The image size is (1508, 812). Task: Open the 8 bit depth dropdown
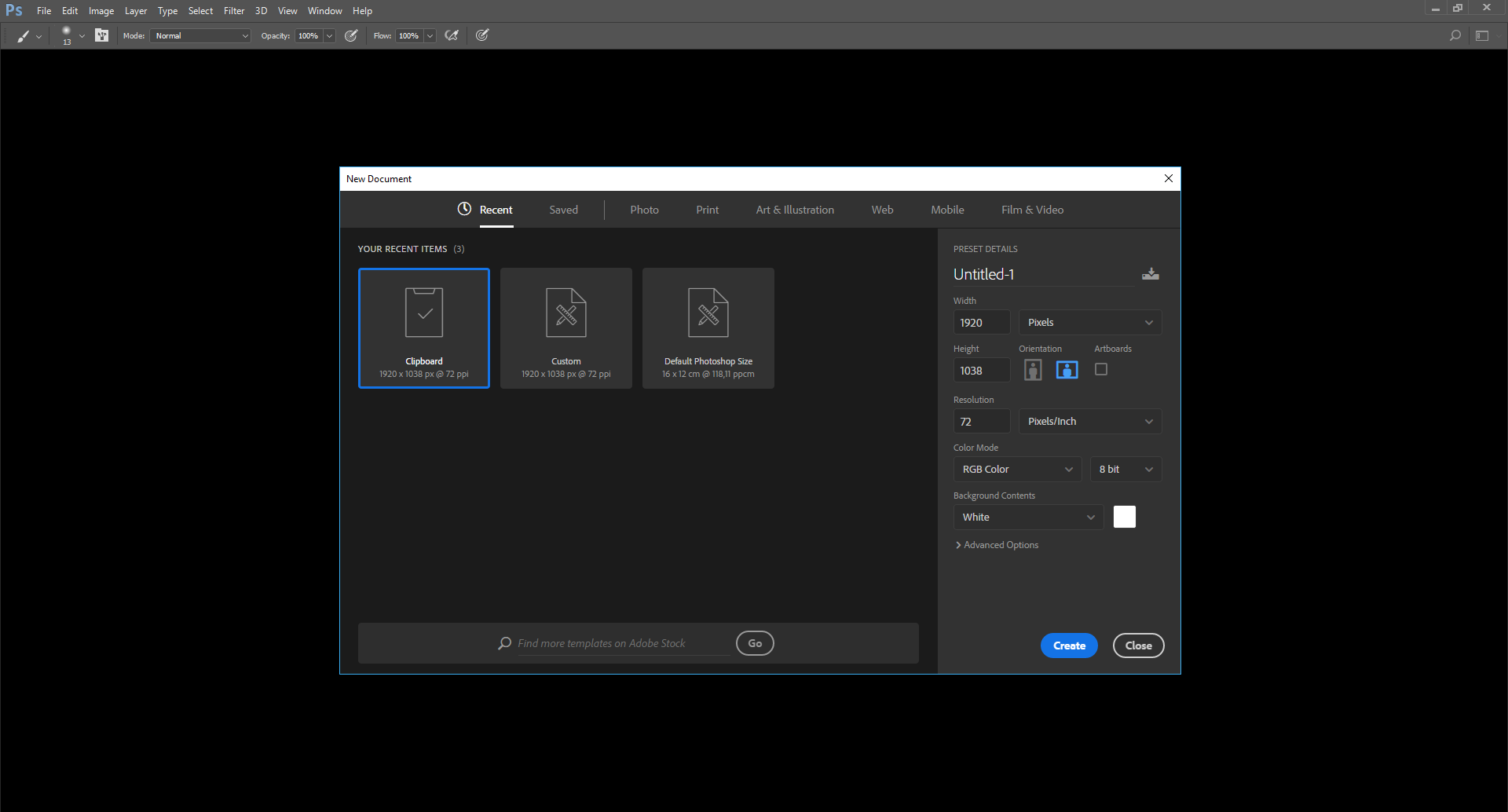(1126, 470)
